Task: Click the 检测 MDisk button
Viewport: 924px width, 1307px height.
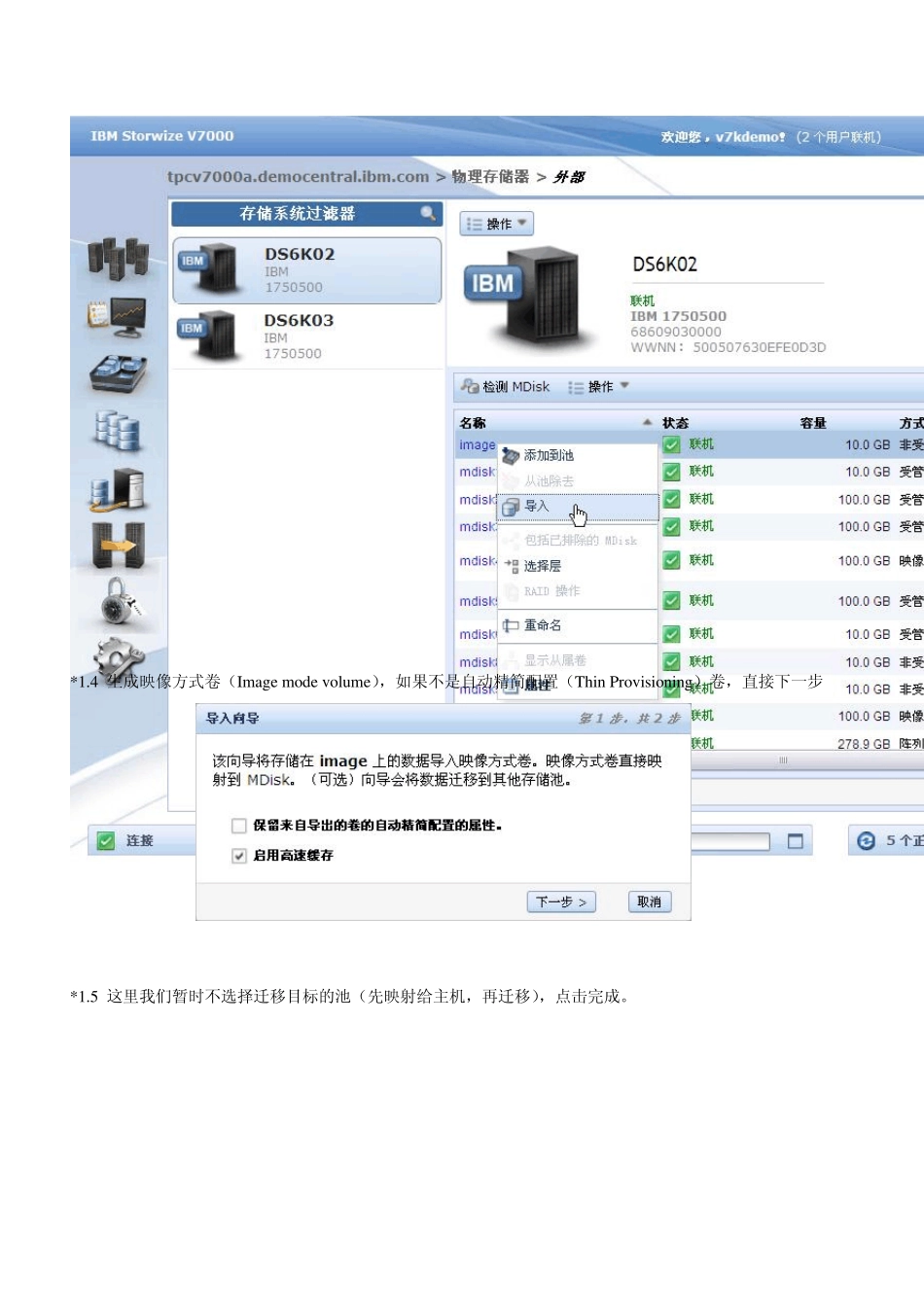Action: click(x=506, y=387)
